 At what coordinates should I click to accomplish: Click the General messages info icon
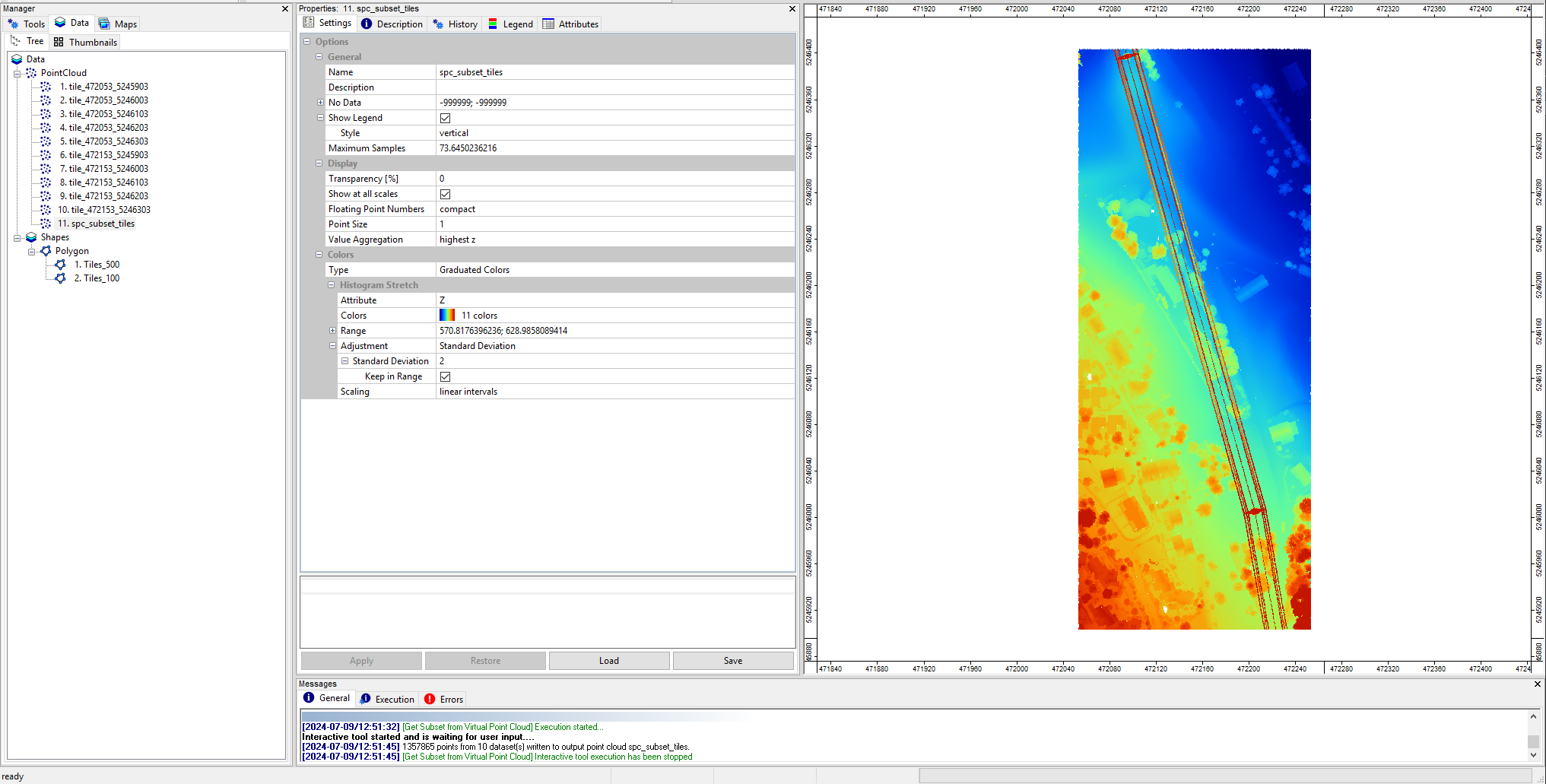pos(309,697)
